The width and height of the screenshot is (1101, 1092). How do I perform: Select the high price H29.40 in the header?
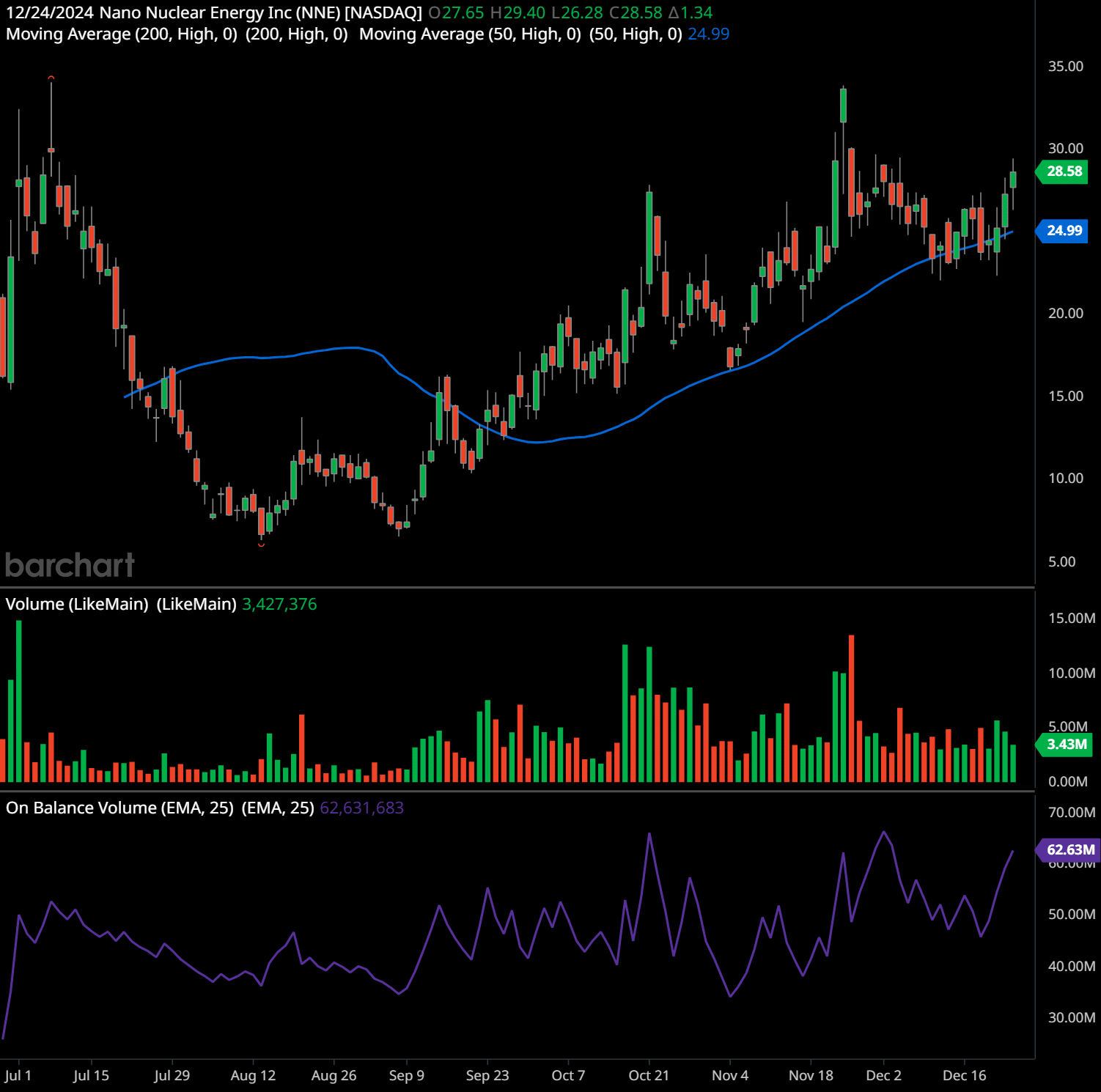coord(518,12)
